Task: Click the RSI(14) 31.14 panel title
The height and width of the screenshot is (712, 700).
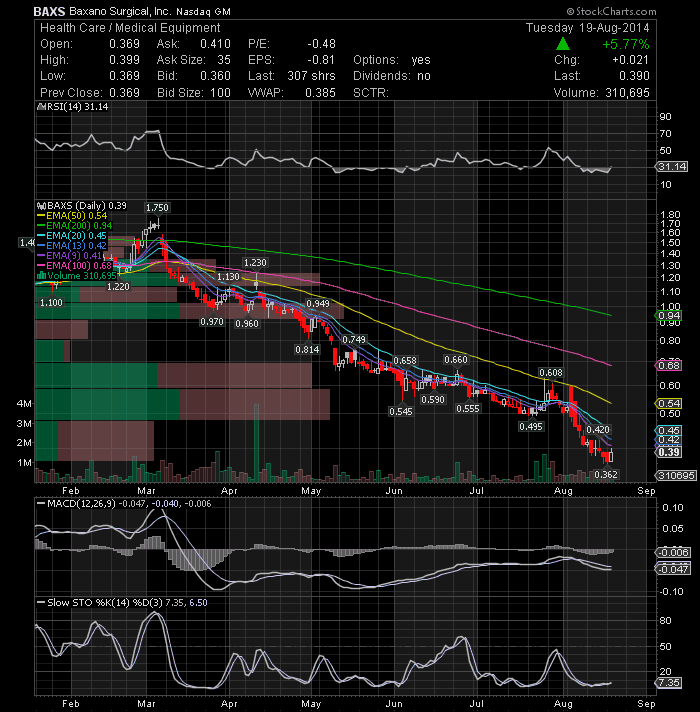Action: pyautogui.click(x=77, y=107)
